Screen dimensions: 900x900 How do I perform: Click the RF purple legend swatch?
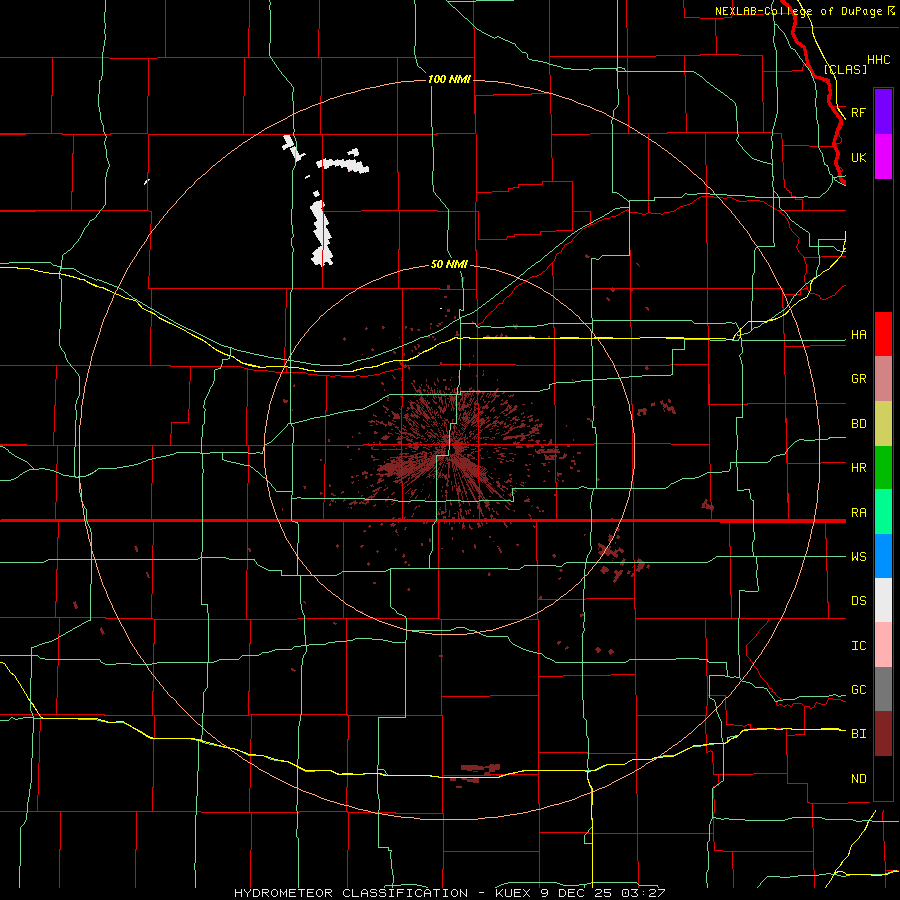tap(883, 112)
